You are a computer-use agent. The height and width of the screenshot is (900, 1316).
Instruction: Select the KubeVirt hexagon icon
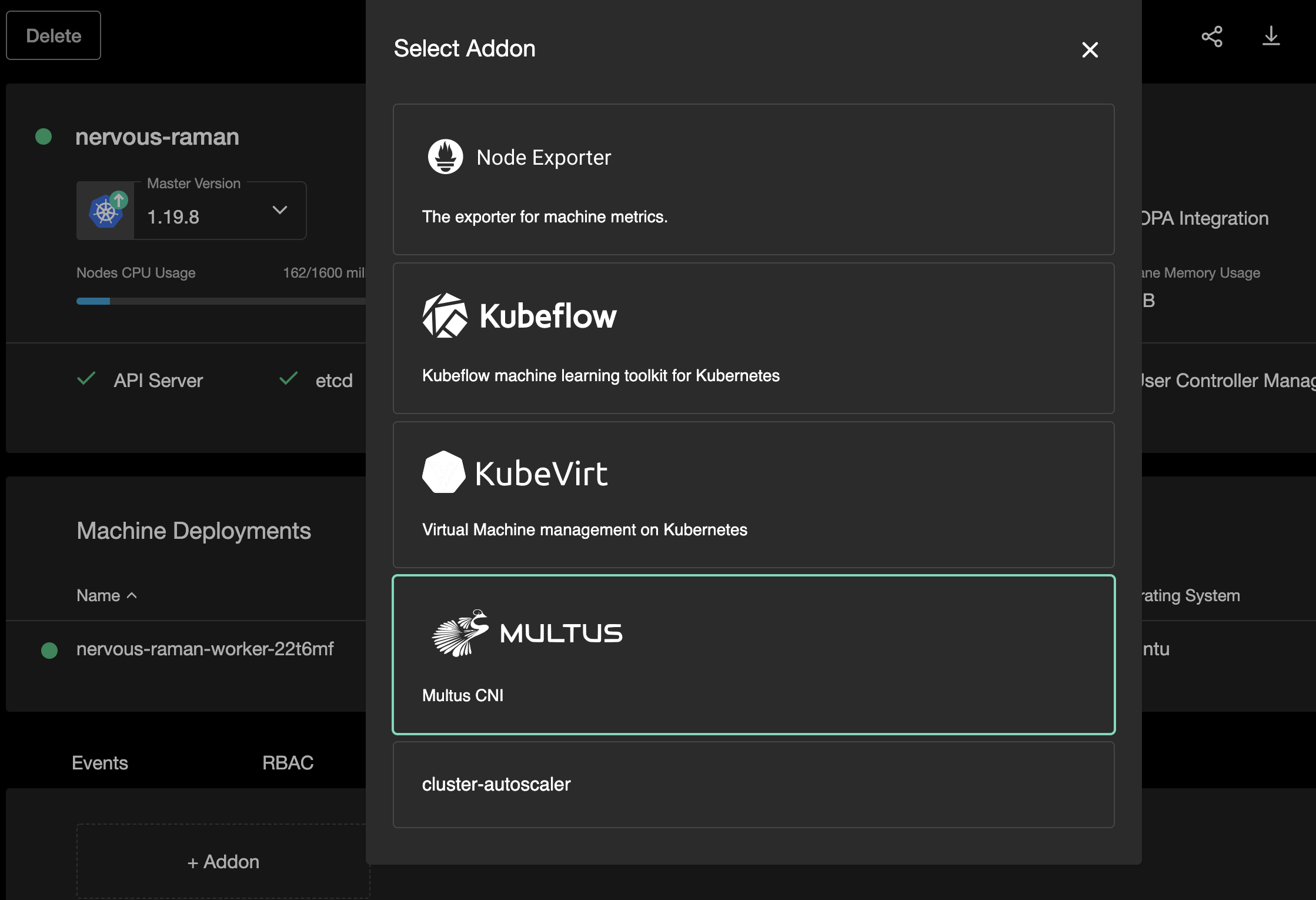point(444,472)
